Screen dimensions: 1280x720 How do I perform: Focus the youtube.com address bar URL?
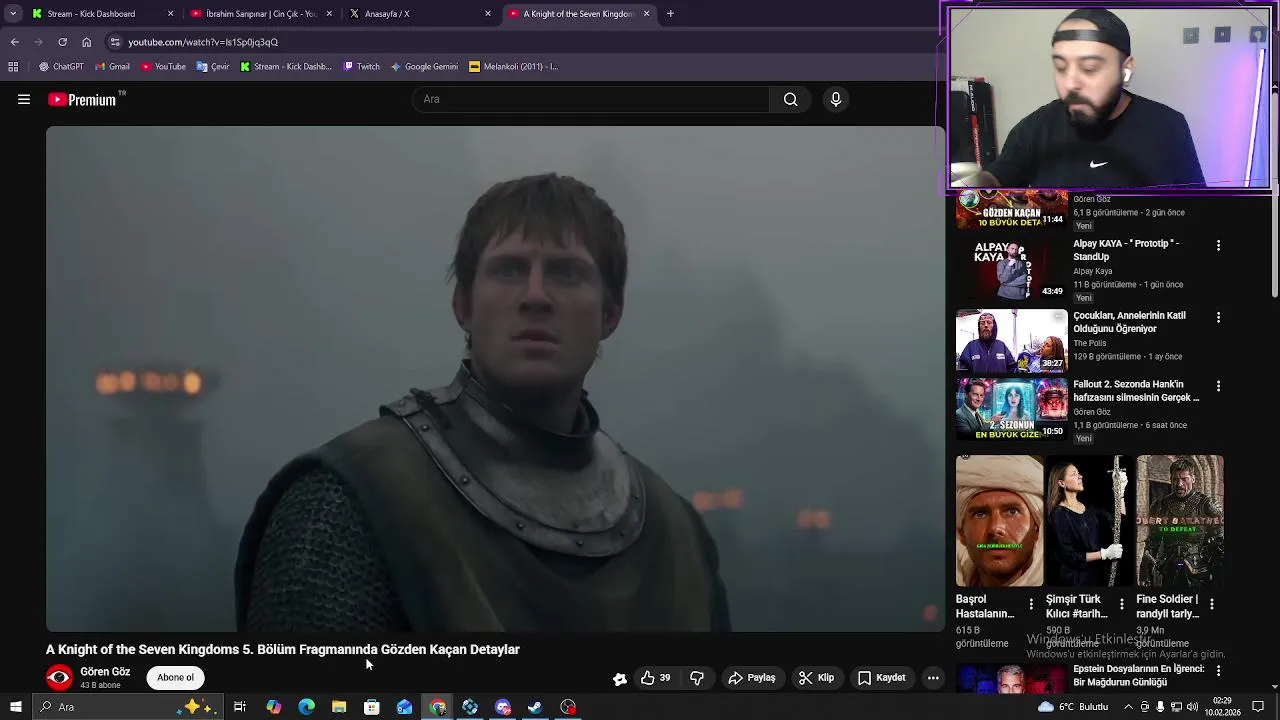pyautogui.click(x=203, y=42)
